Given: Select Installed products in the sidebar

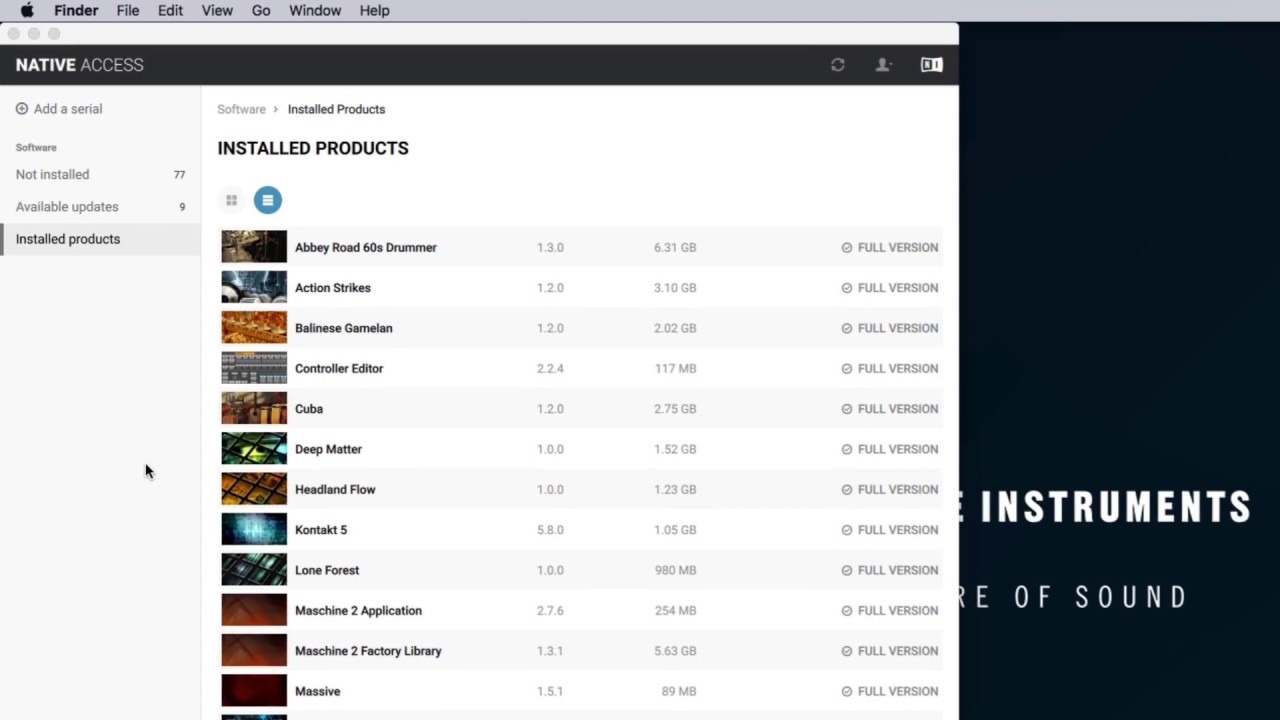Looking at the screenshot, I should pos(100,239).
